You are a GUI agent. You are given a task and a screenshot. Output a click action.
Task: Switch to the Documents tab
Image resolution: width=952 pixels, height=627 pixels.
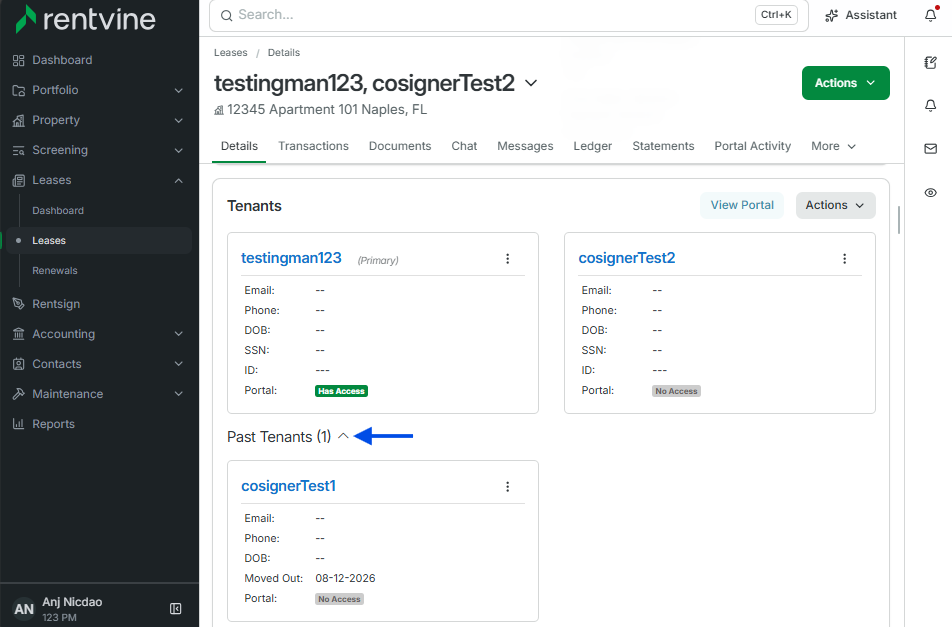tap(400, 146)
